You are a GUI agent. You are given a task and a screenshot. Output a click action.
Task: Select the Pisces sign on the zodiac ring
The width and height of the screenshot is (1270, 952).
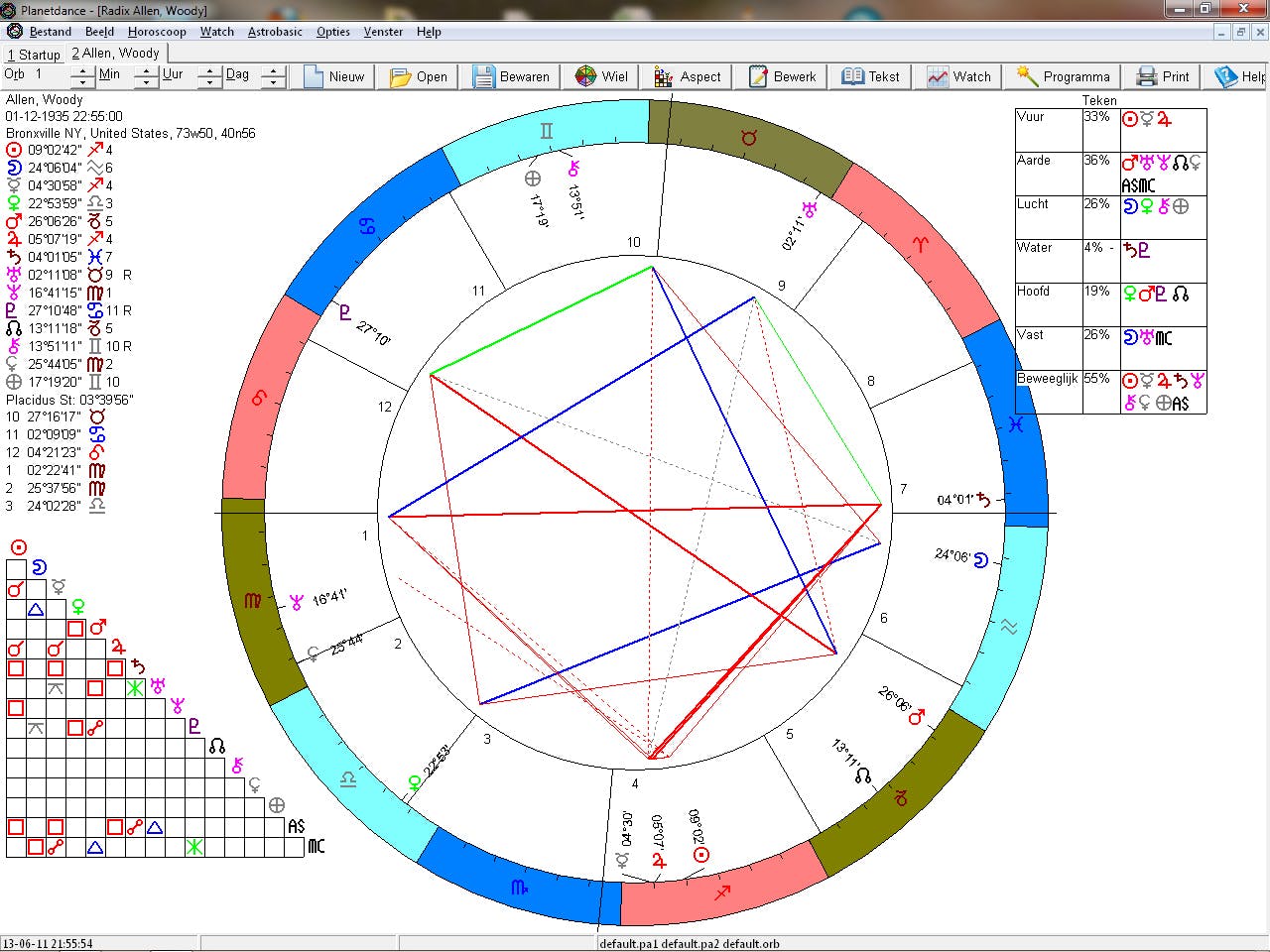pyautogui.click(x=1014, y=423)
